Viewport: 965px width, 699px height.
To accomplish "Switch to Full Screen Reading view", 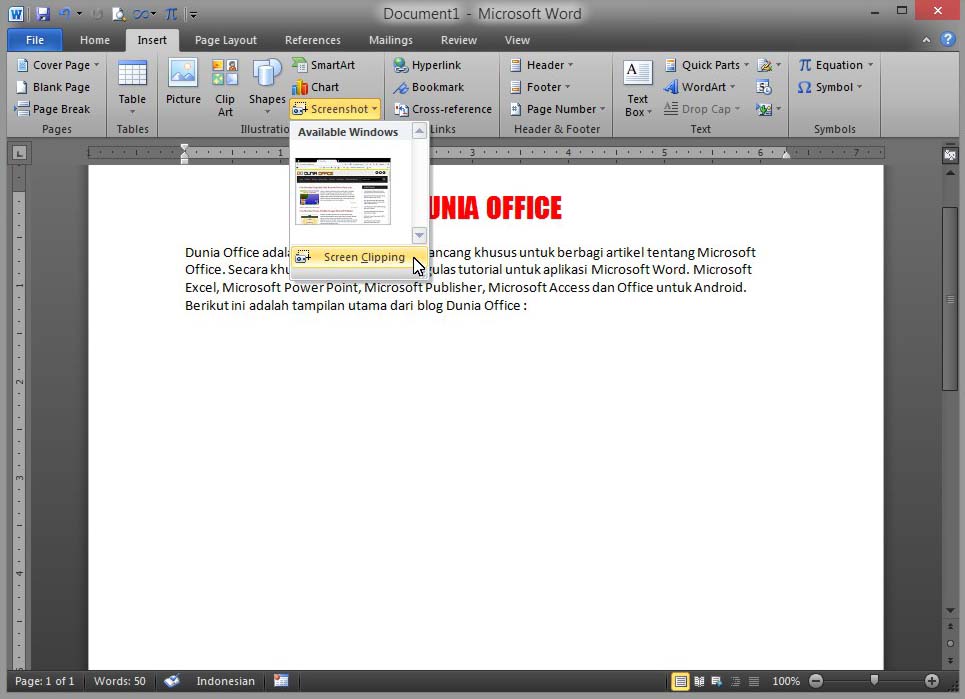I will (x=699, y=681).
